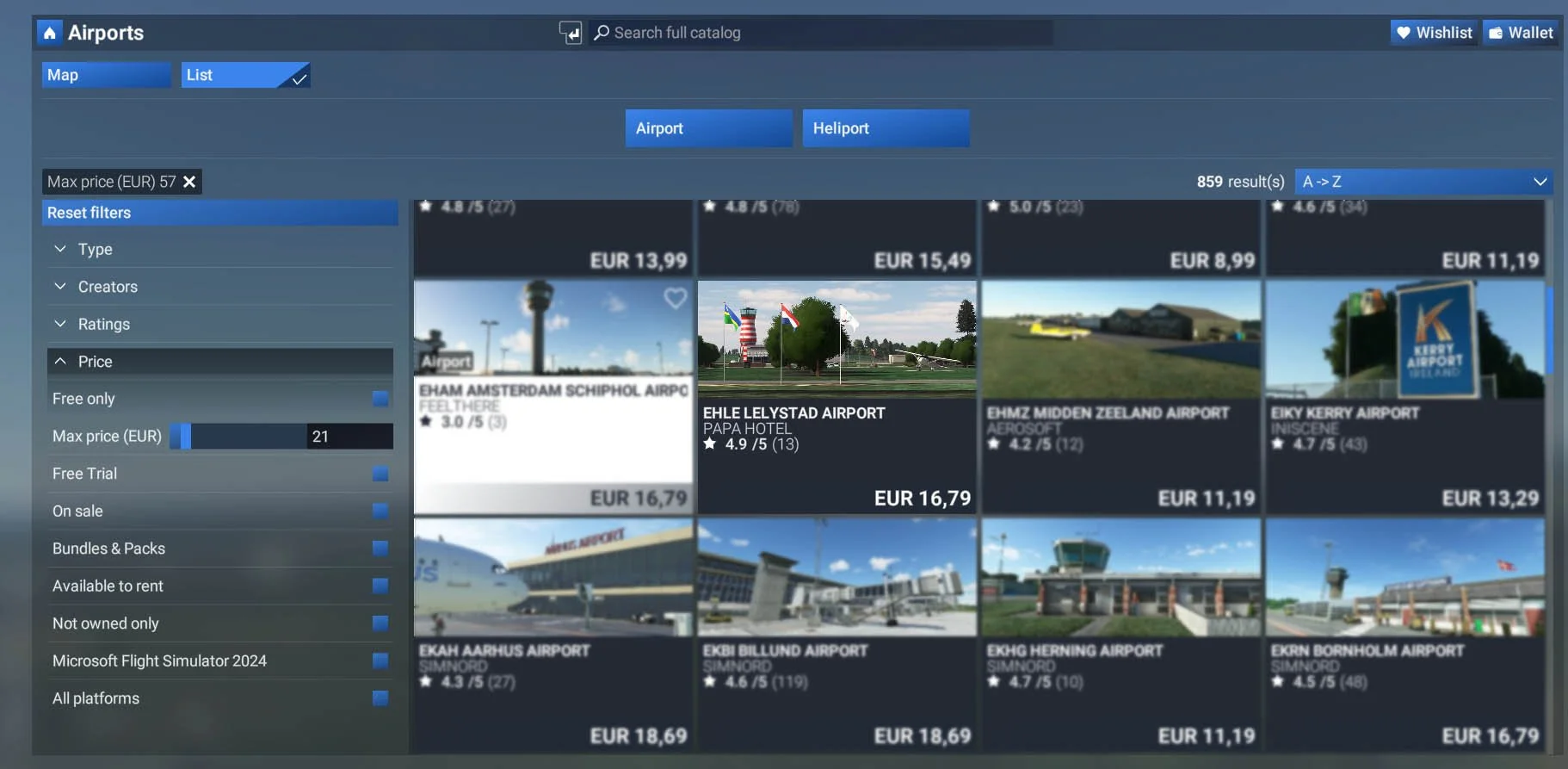Click the EUR 15,49 price in the top row
1568x769 pixels.
923,261
